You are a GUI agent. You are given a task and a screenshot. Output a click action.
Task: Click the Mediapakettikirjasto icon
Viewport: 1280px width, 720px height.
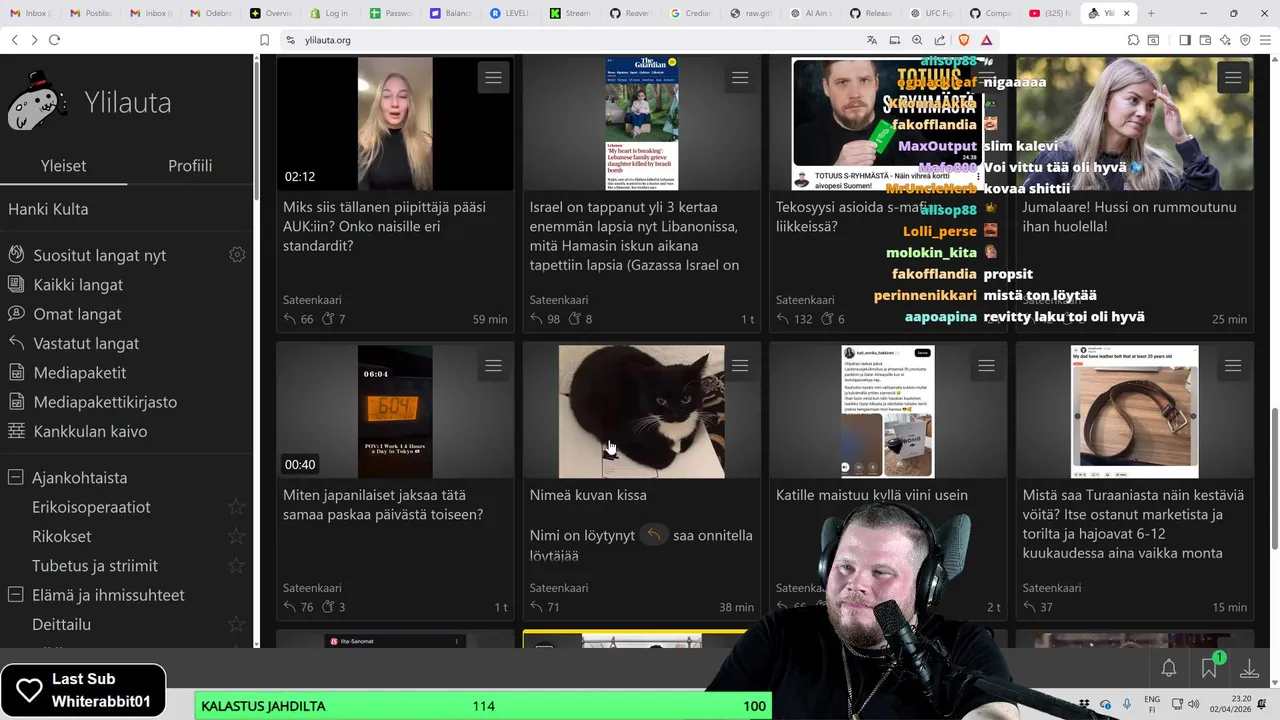pos(16,401)
